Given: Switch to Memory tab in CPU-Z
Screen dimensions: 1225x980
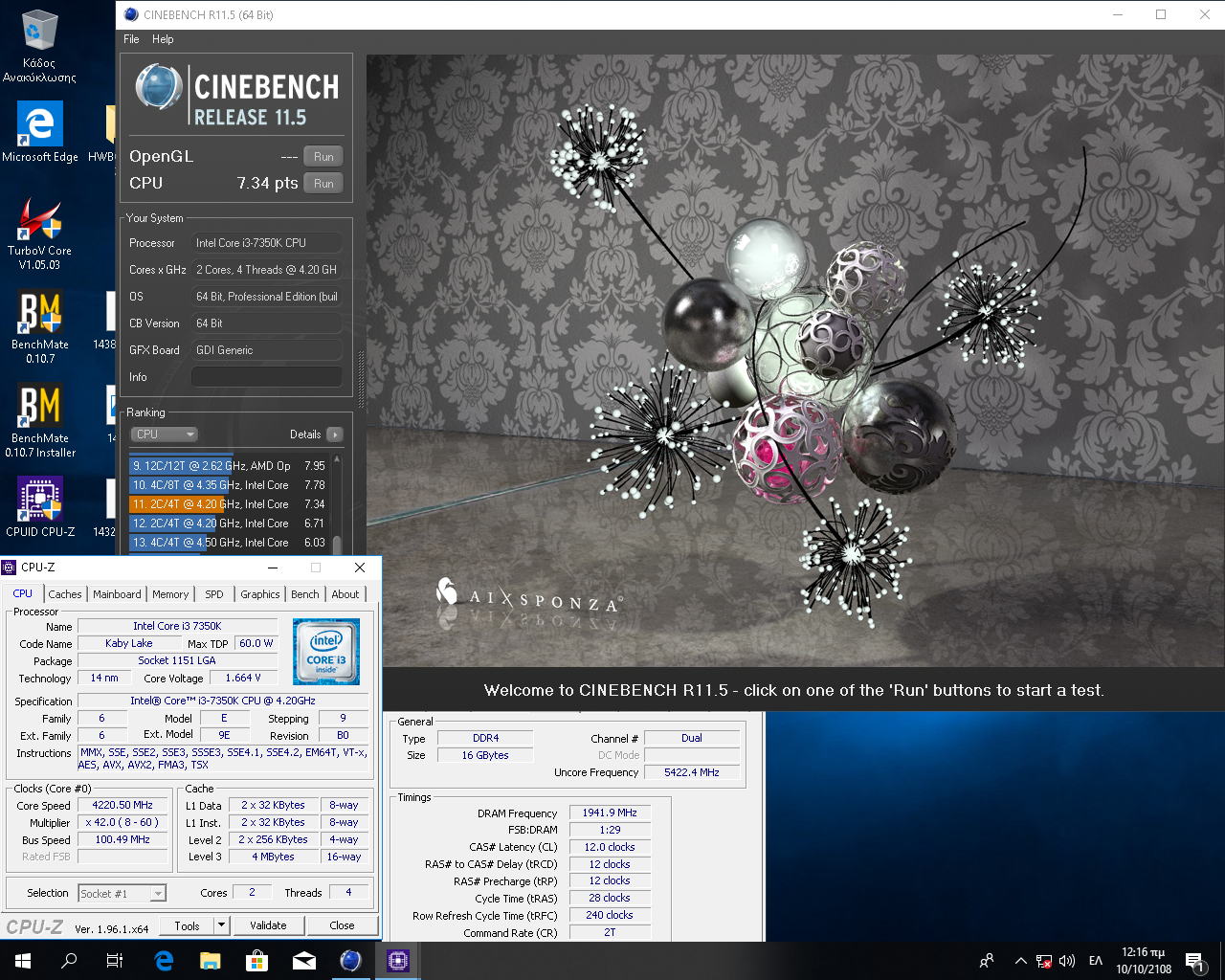Looking at the screenshot, I should 170,594.
